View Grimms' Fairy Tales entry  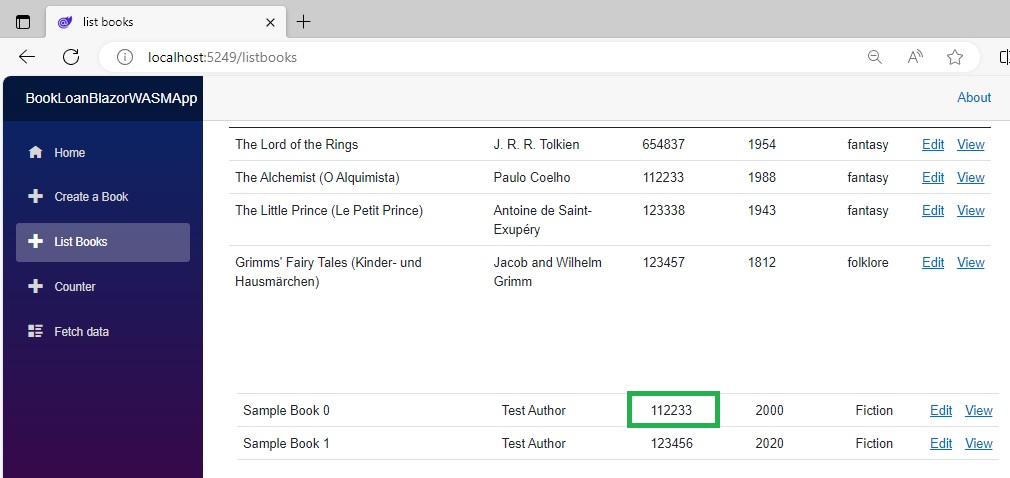(x=971, y=262)
